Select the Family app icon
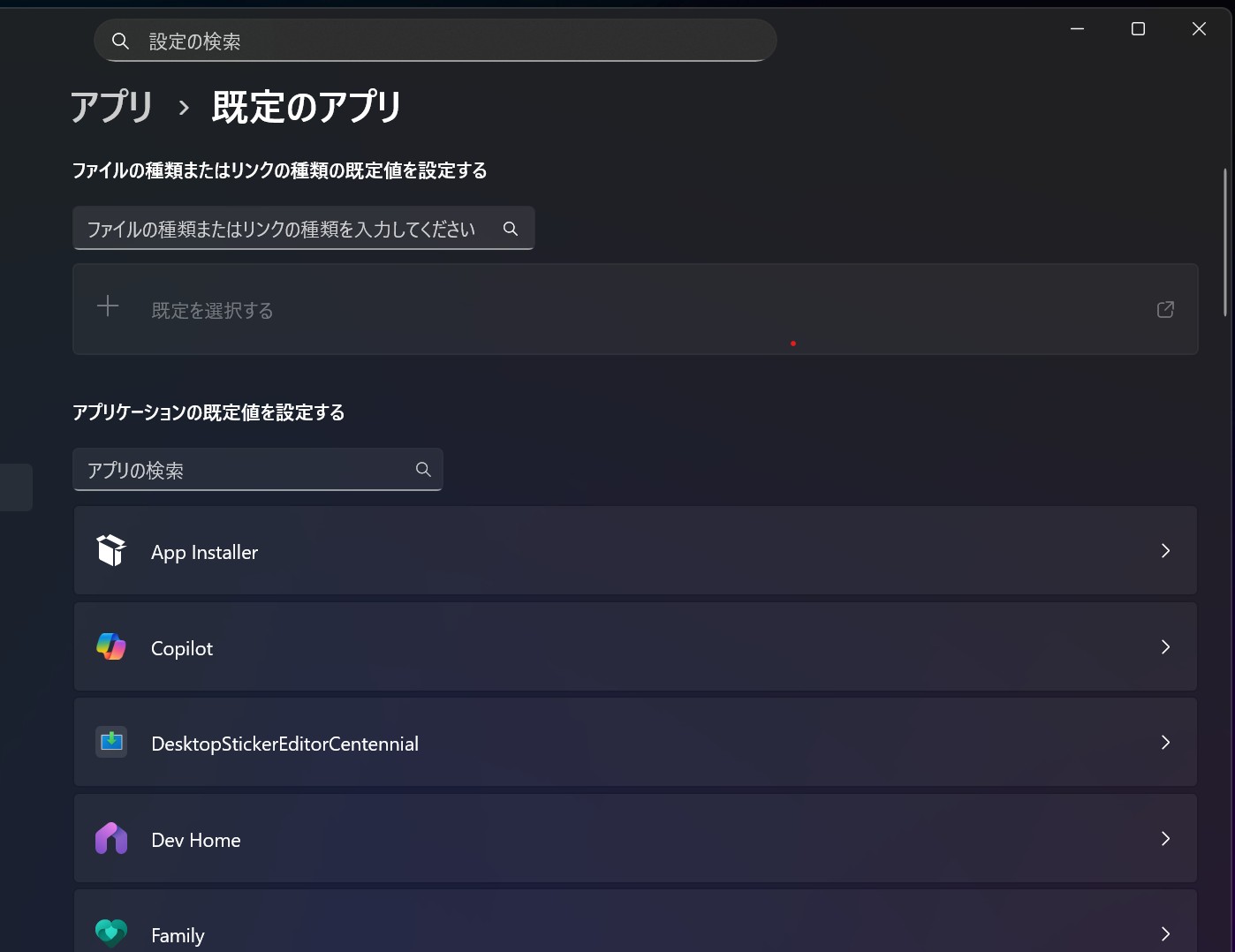Screen dimensions: 1235x952 (x=110, y=933)
